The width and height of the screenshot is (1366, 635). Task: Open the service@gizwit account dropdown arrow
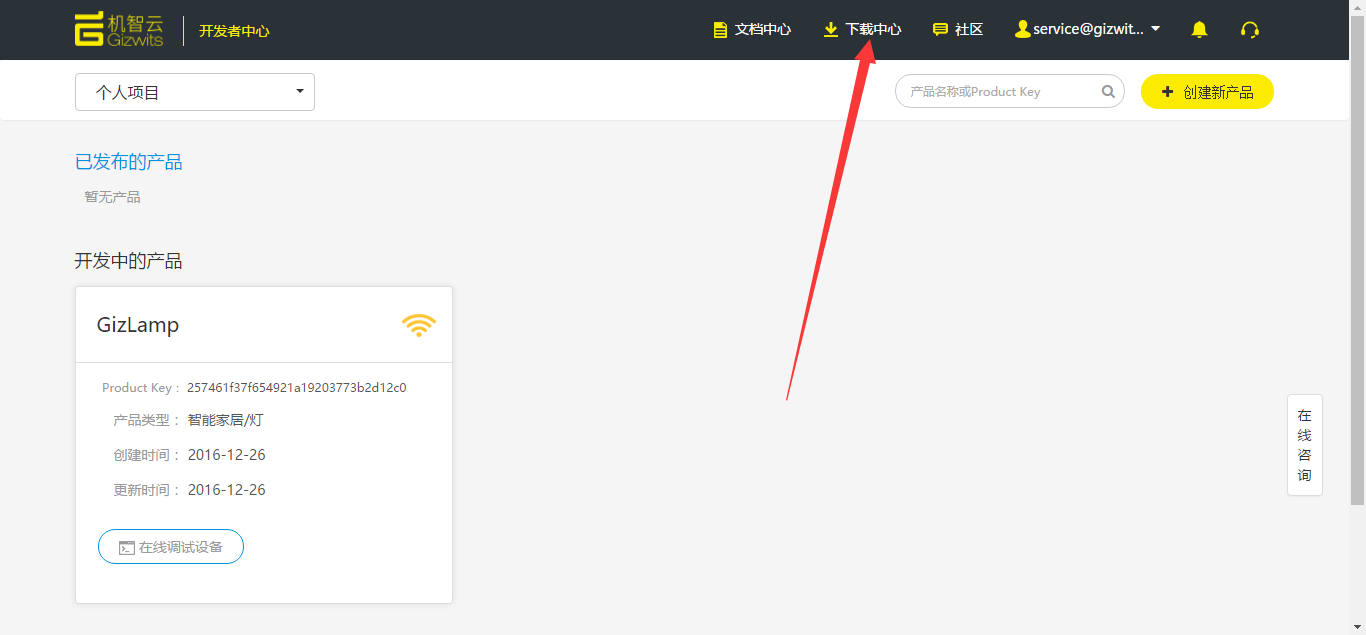pyautogui.click(x=1156, y=29)
